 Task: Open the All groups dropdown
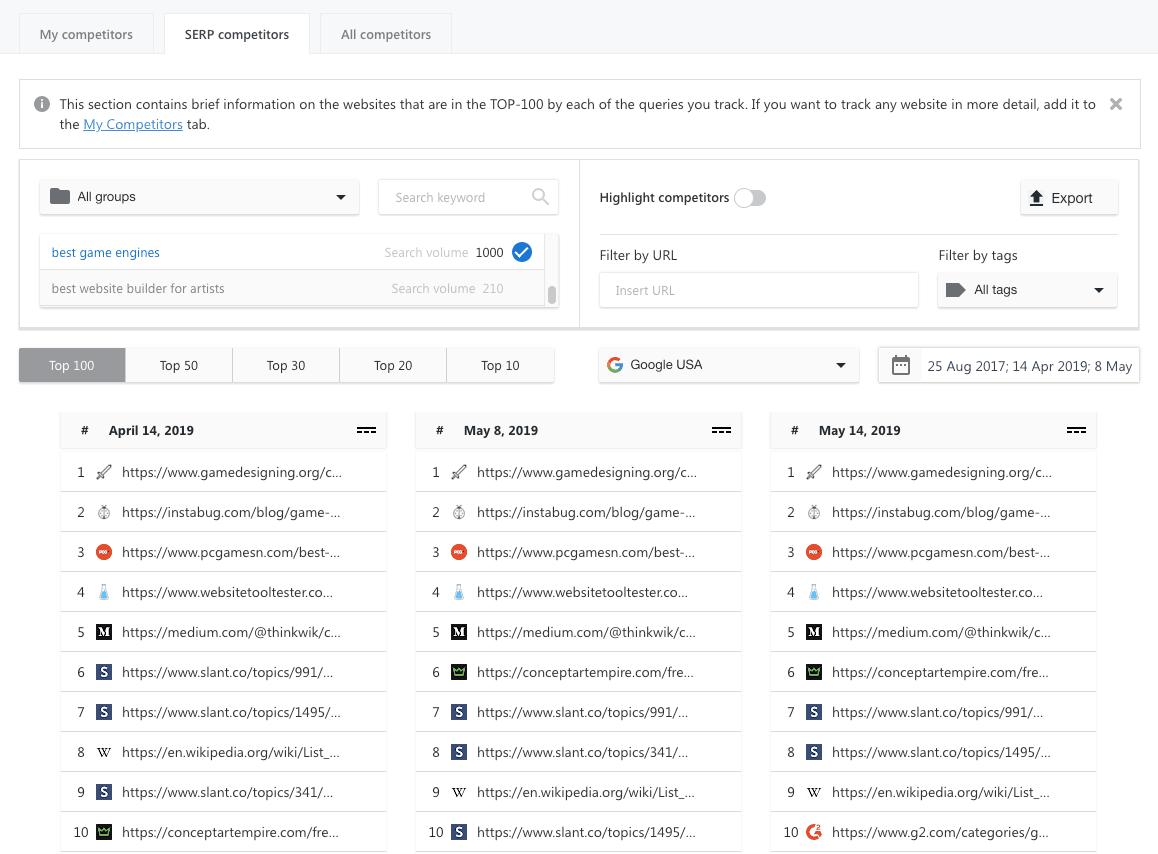click(199, 197)
